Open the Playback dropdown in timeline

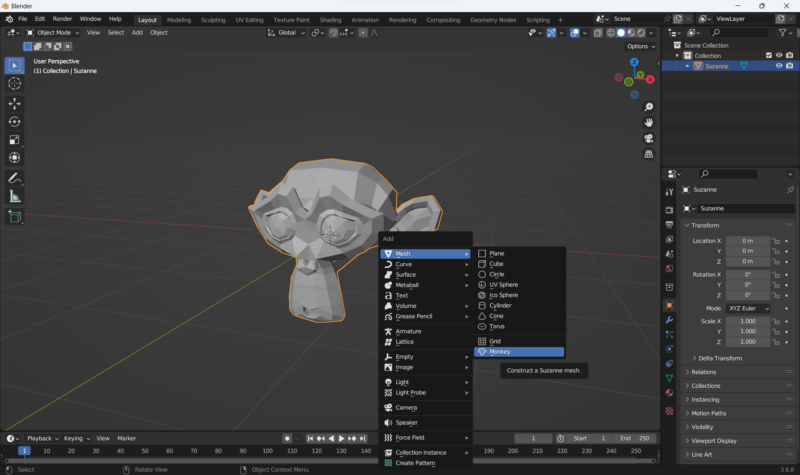42,438
